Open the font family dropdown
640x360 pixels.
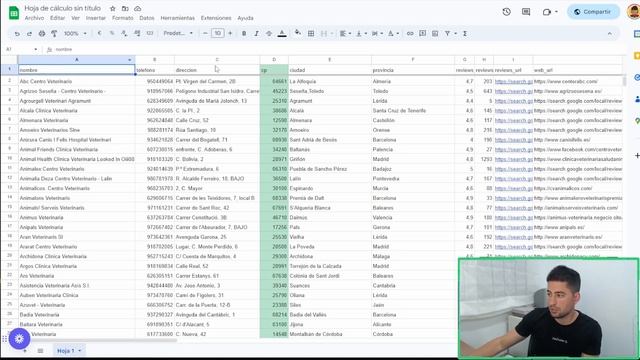coord(178,33)
